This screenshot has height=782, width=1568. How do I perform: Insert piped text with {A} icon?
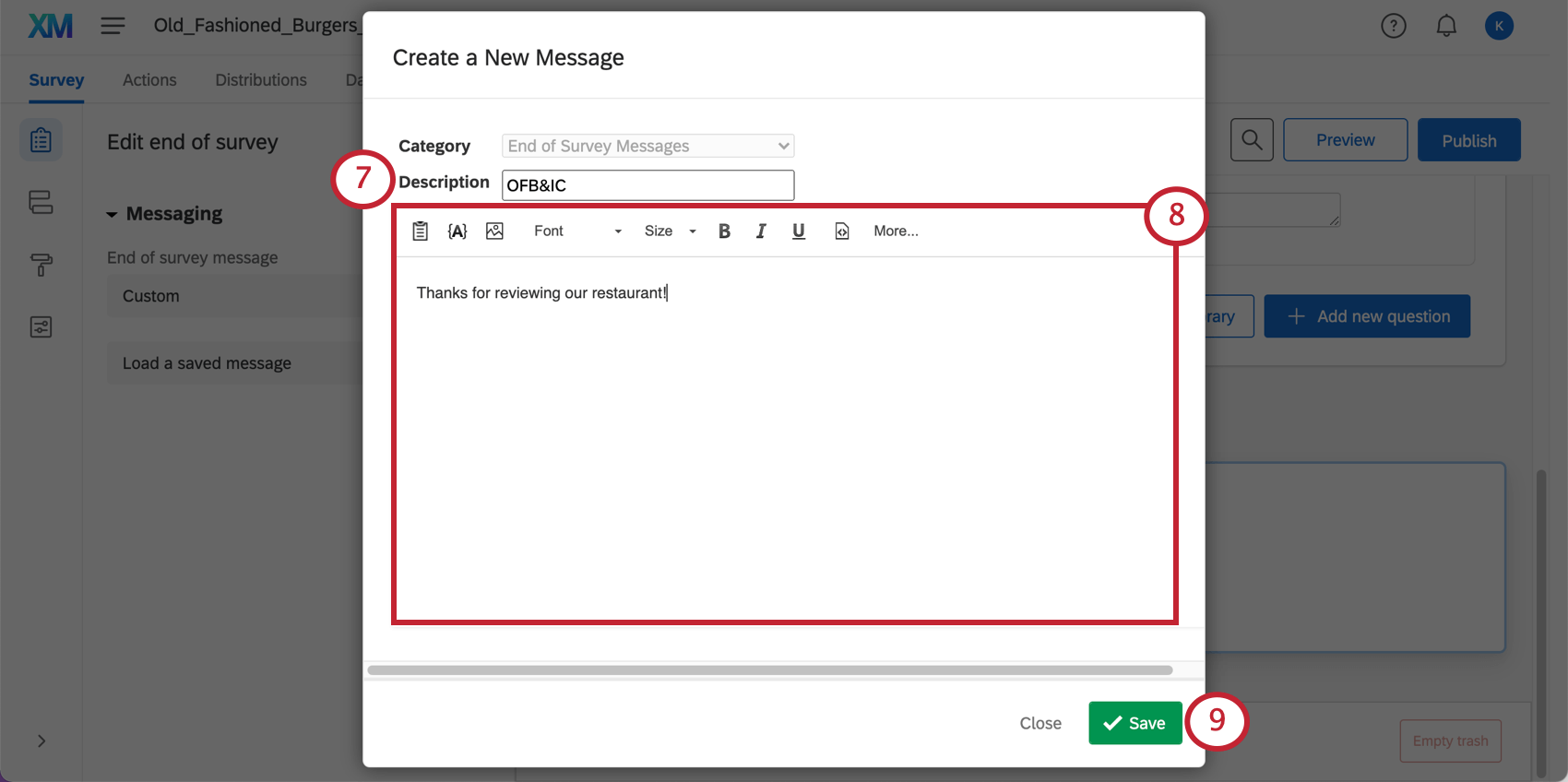[x=457, y=231]
